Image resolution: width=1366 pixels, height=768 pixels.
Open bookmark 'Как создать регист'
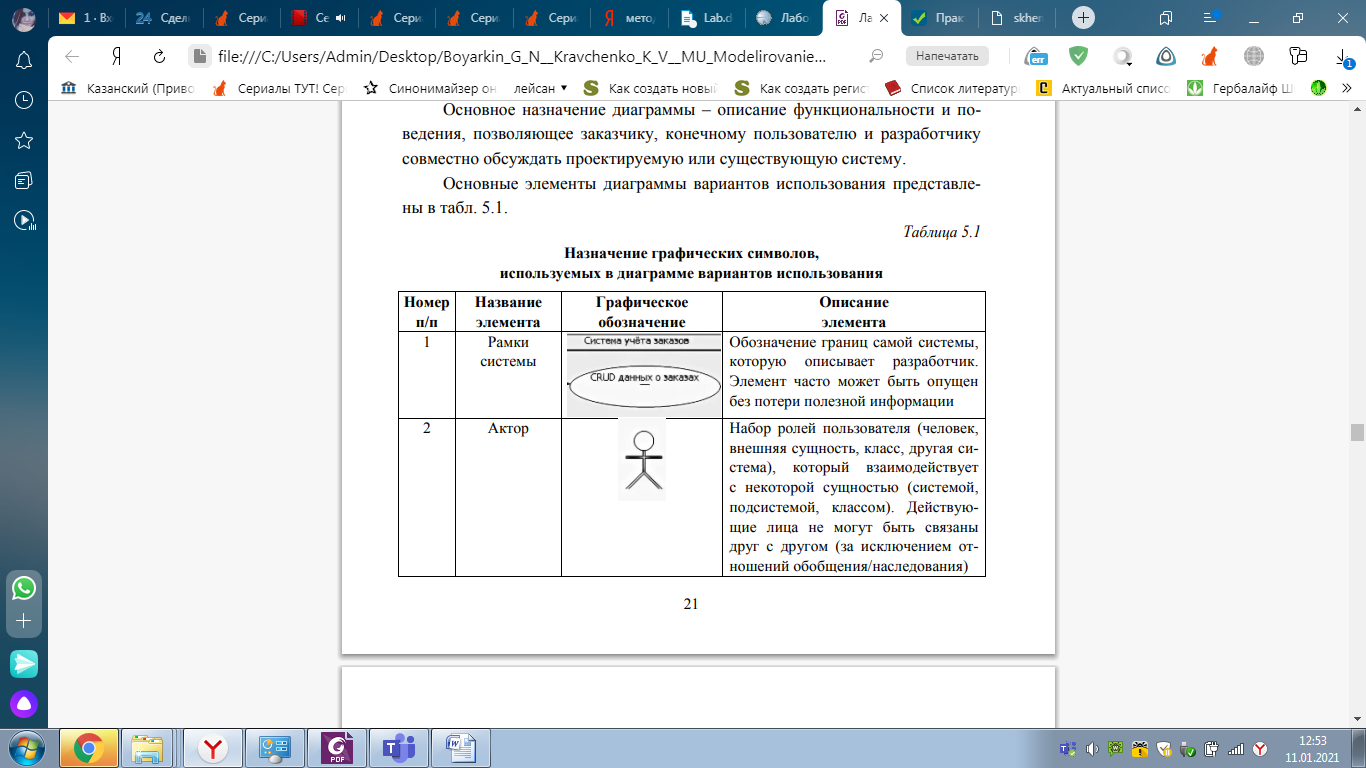click(x=802, y=88)
